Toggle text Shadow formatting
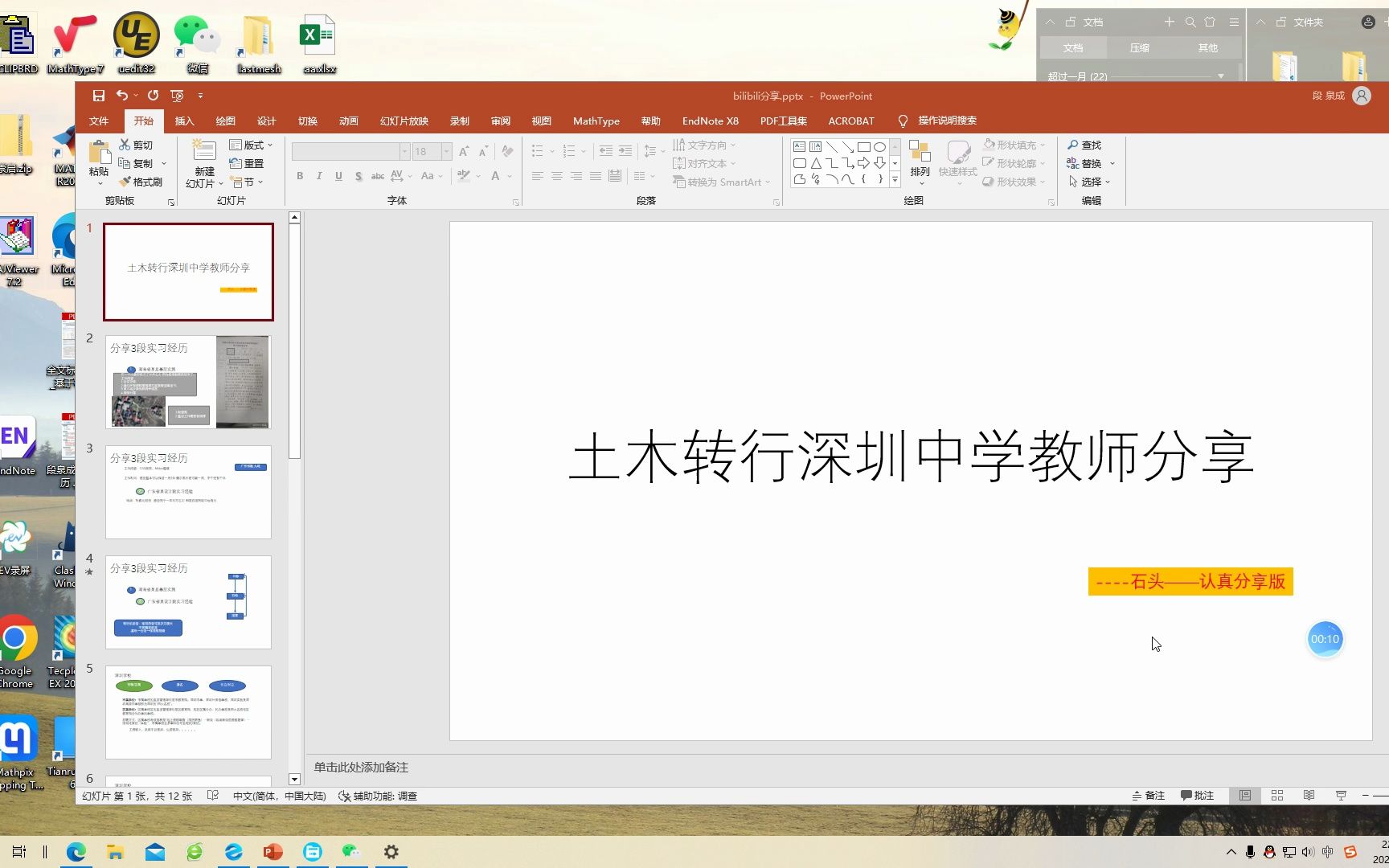This screenshot has width=1389, height=868. 358,176
